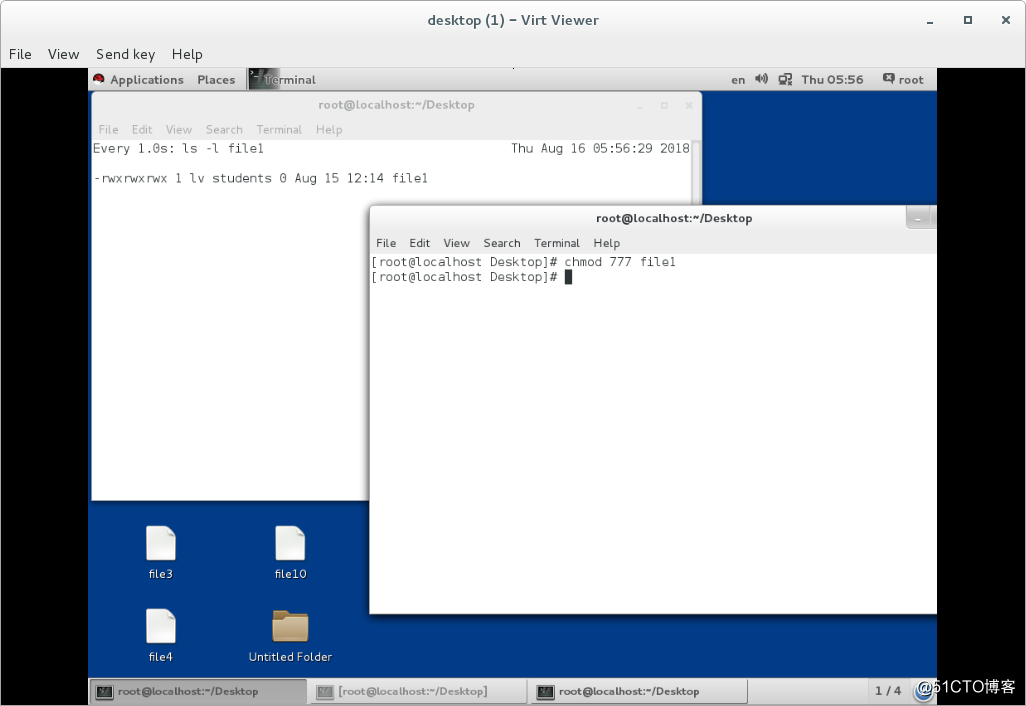Minimize the front terminal window

pos(917,219)
